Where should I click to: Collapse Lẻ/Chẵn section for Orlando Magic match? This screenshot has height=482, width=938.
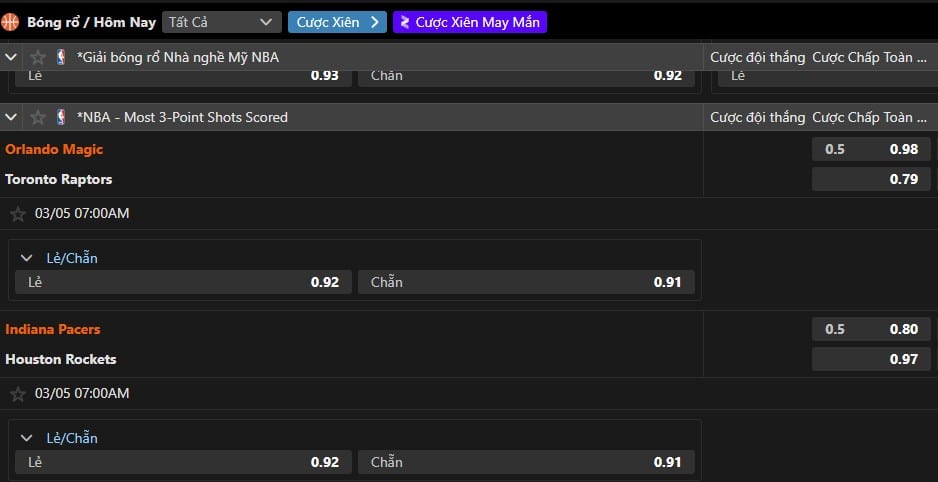point(26,258)
